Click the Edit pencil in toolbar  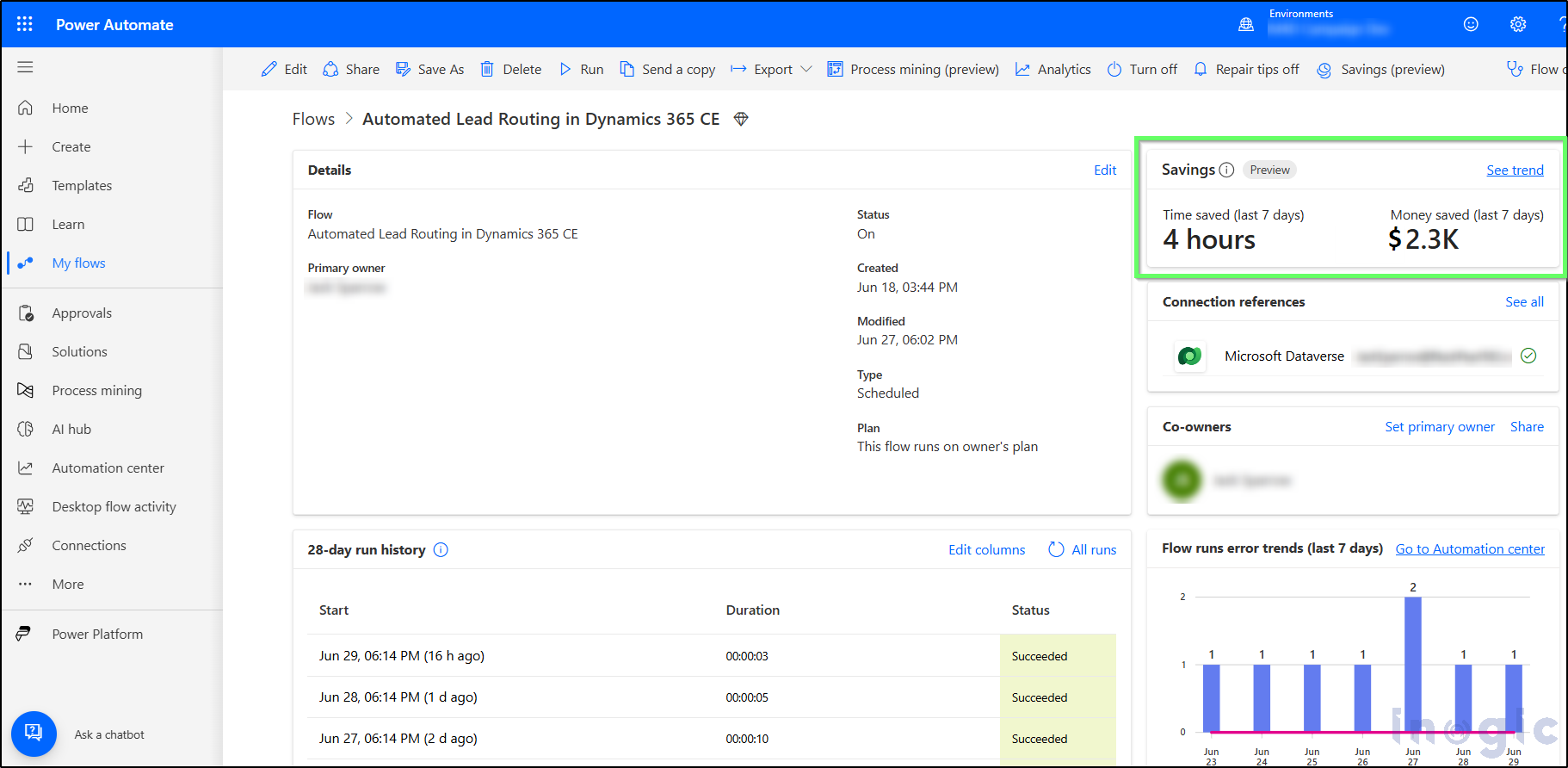(284, 69)
